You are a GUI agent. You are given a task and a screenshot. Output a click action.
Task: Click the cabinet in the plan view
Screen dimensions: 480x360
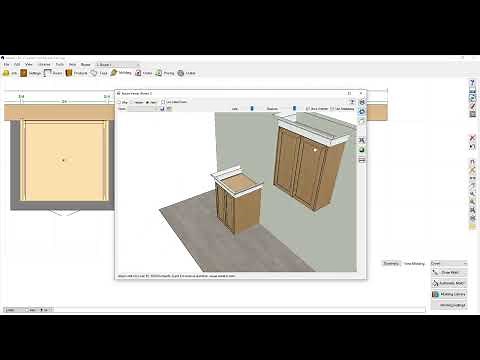click(x=64, y=161)
